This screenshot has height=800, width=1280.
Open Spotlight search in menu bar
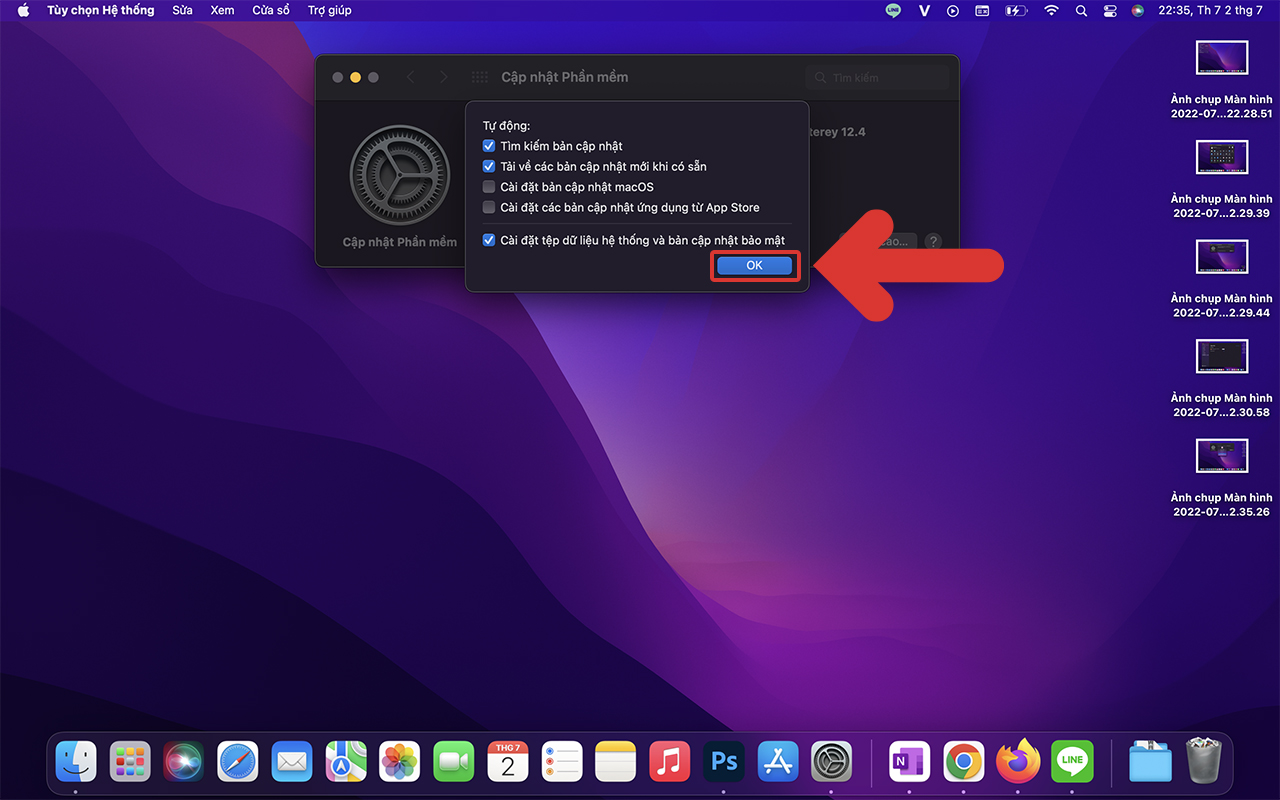pos(1081,10)
